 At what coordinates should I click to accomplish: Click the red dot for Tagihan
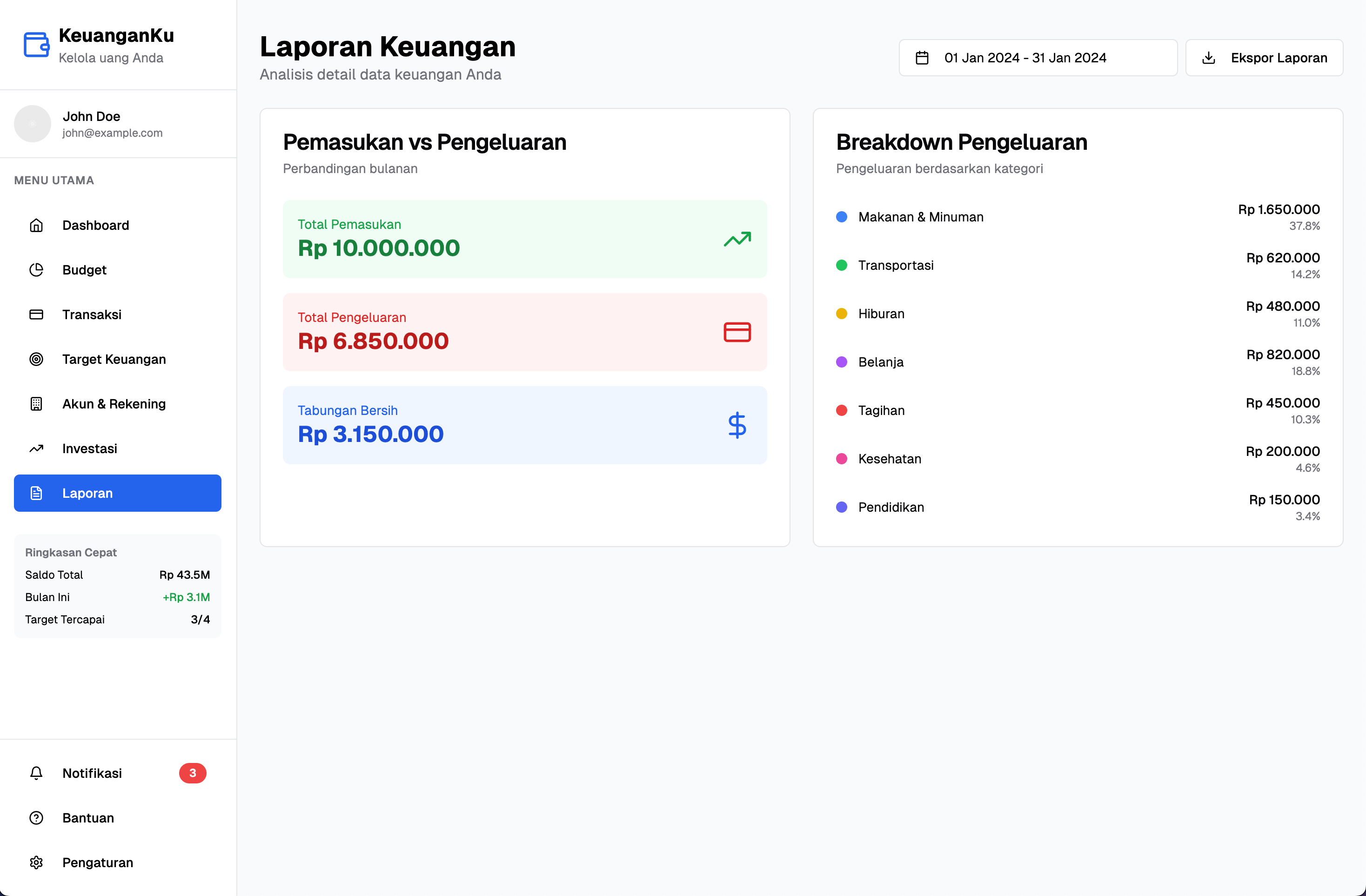point(841,410)
